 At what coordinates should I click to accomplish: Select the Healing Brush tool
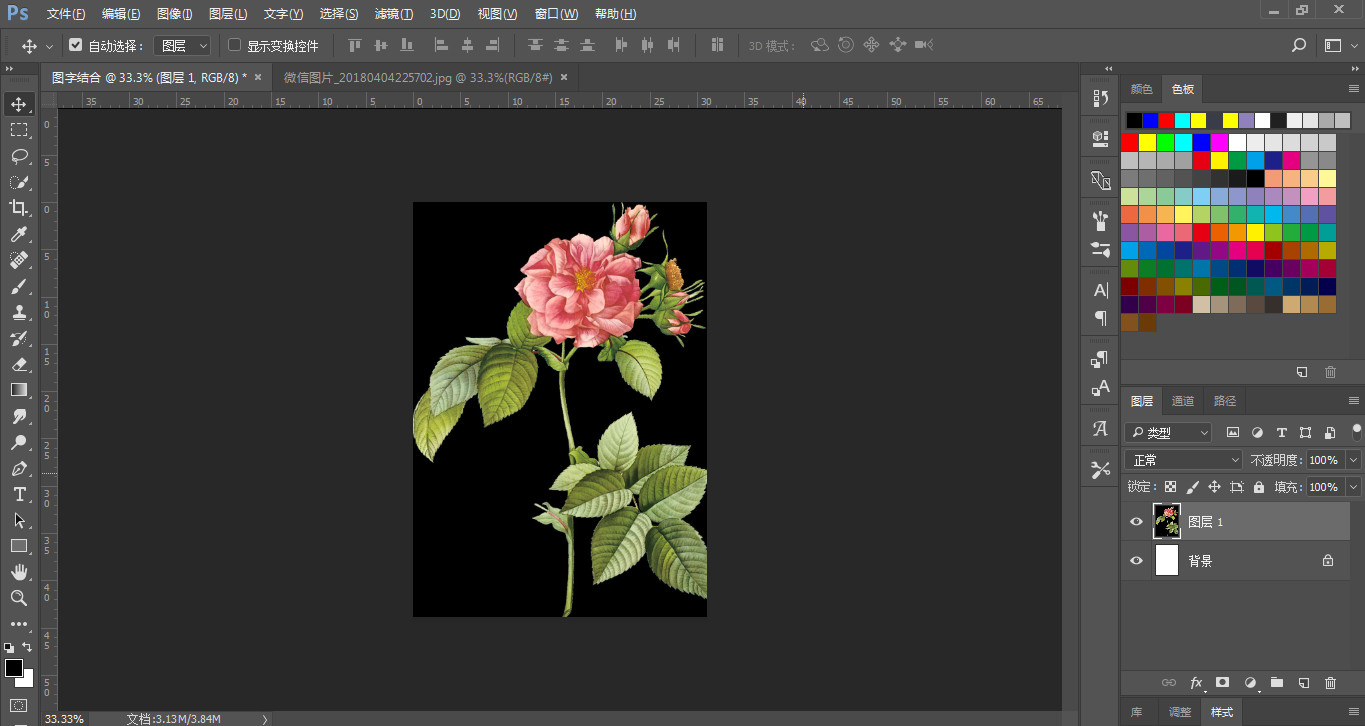pyautogui.click(x=19, y=260)
